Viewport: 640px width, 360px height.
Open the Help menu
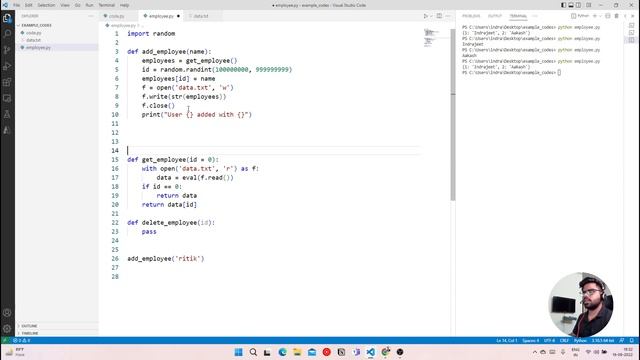pyautogui.click(x=124, y=5)
